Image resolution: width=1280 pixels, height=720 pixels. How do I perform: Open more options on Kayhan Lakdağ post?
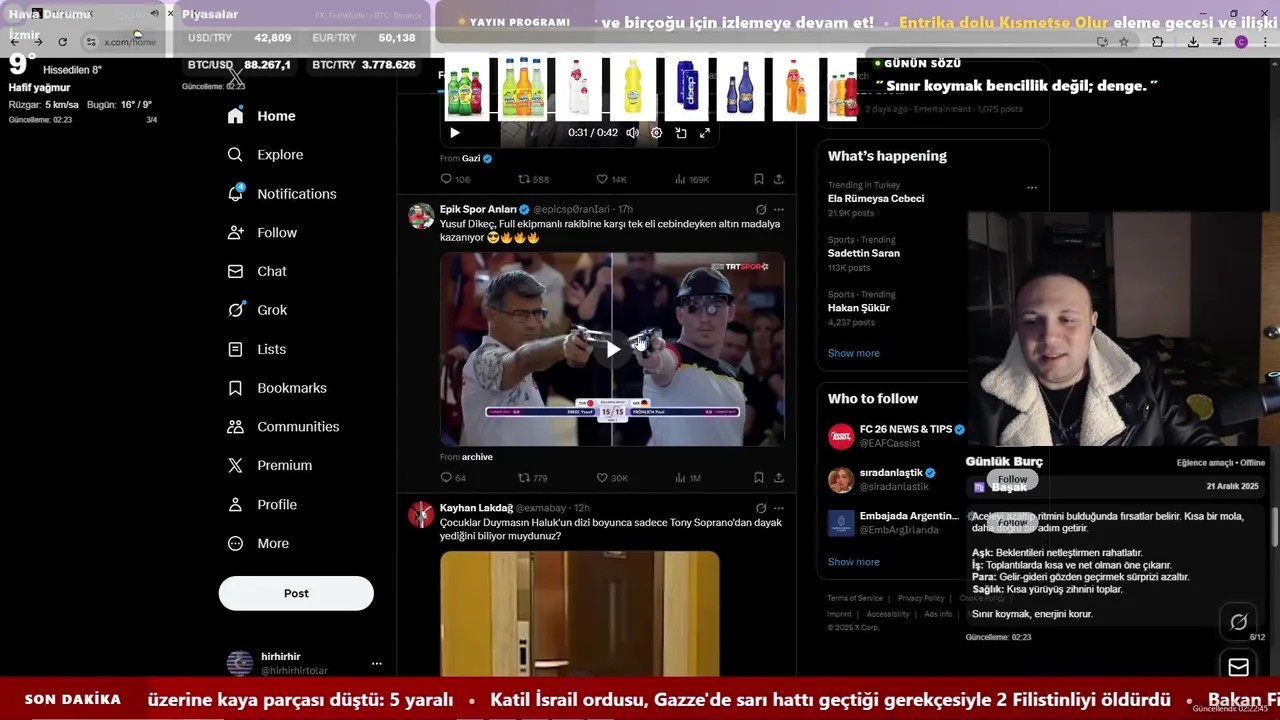coord(779,508)
